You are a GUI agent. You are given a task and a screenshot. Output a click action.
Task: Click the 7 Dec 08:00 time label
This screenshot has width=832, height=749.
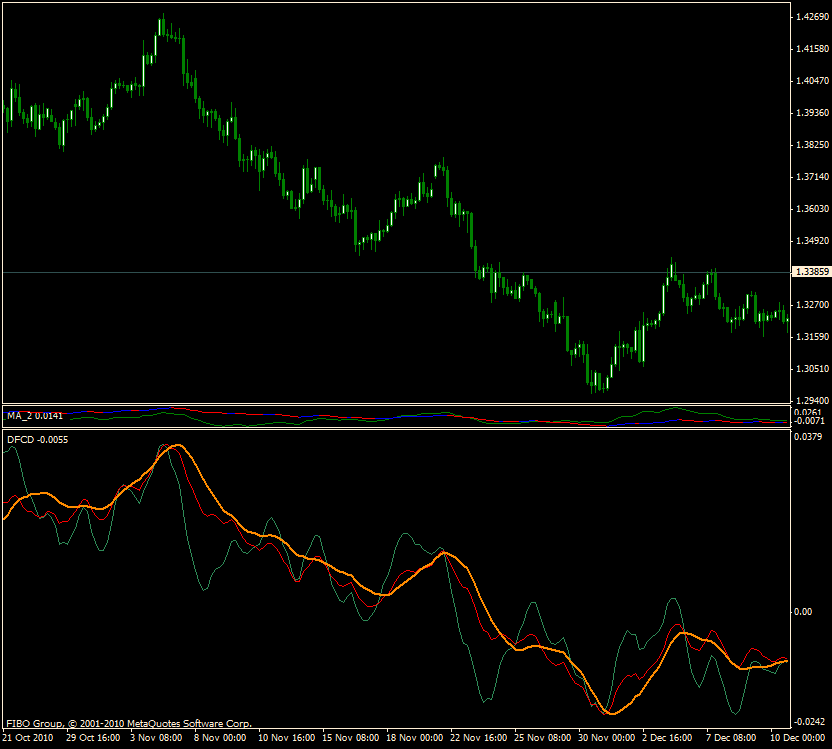731,738
